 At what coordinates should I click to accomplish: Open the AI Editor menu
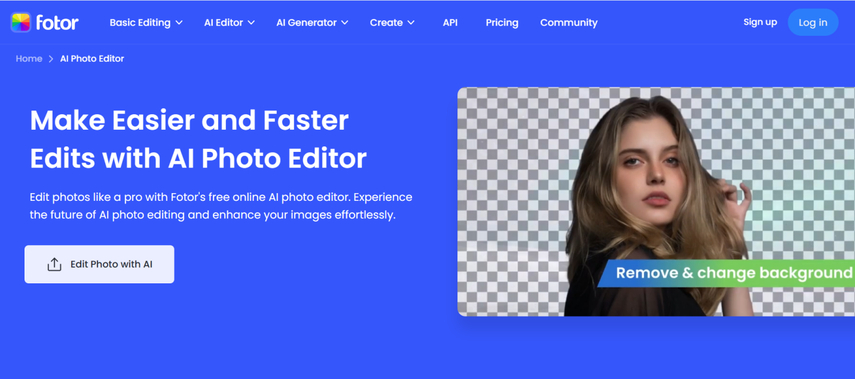[229, 23]
